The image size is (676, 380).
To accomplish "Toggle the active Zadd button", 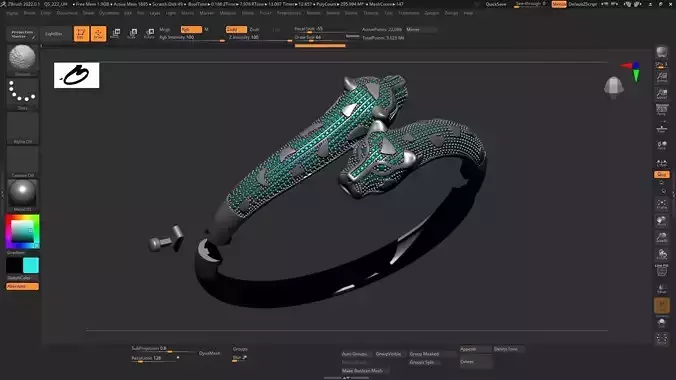I will tap(236, 29).
